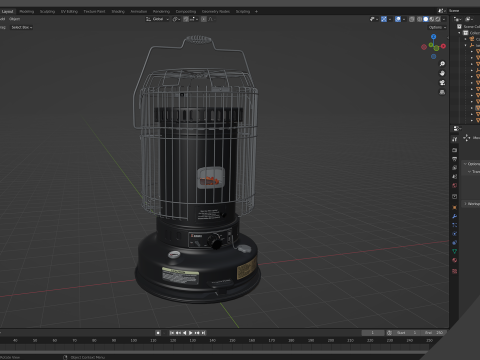Click the Scene name field
Screen dimensions: 480x360
click(x=464, y=11)
